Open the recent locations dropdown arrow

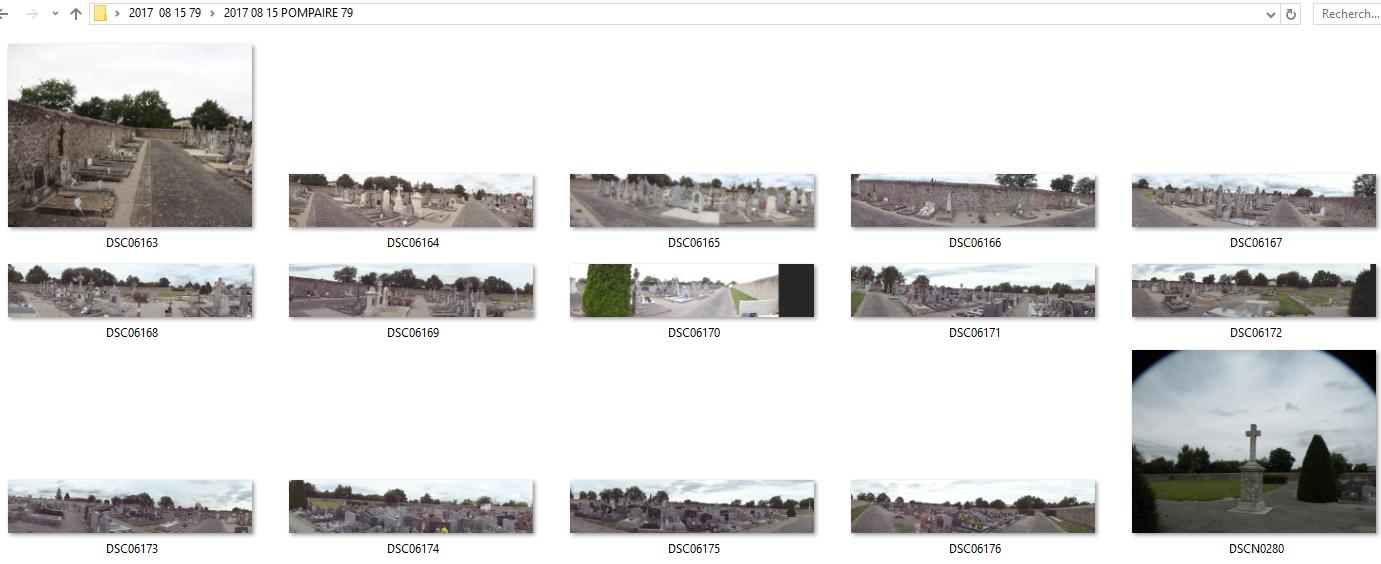pyautogui.click(x=55, y=14)
